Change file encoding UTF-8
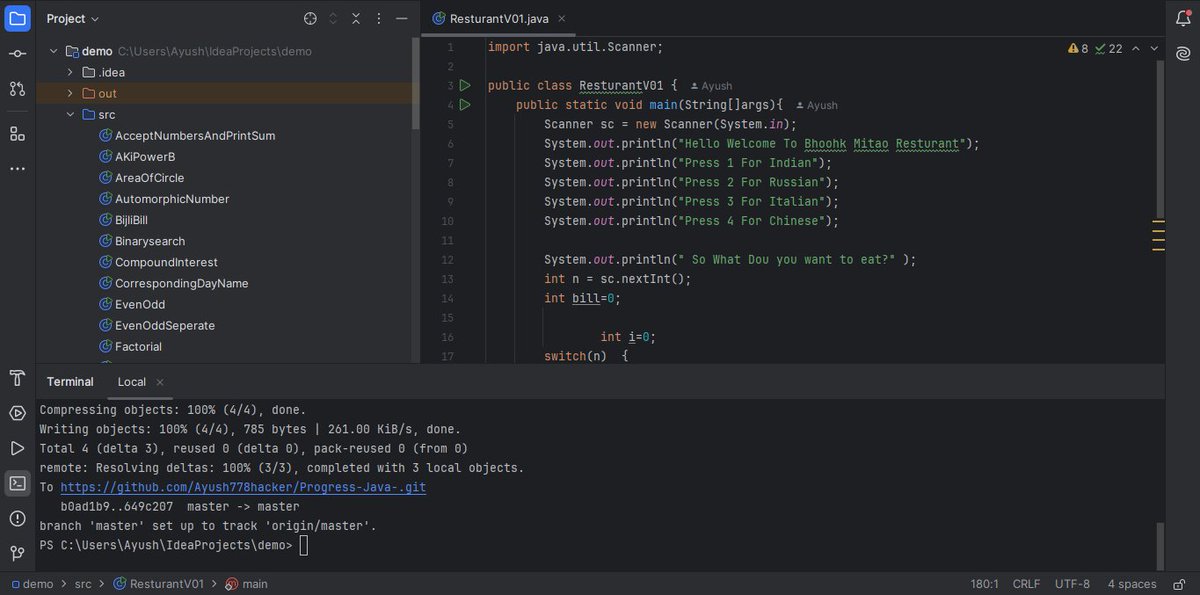 (1072, 584)
